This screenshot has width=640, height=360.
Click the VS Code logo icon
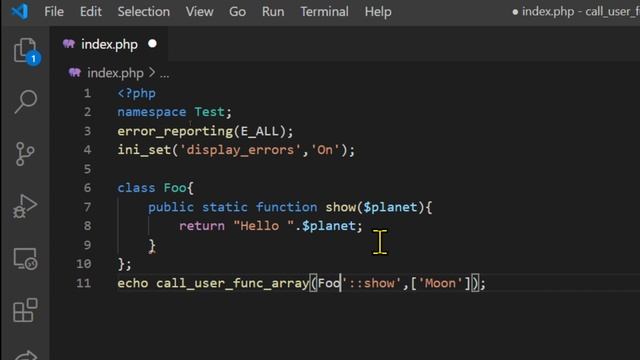point(19,11)
